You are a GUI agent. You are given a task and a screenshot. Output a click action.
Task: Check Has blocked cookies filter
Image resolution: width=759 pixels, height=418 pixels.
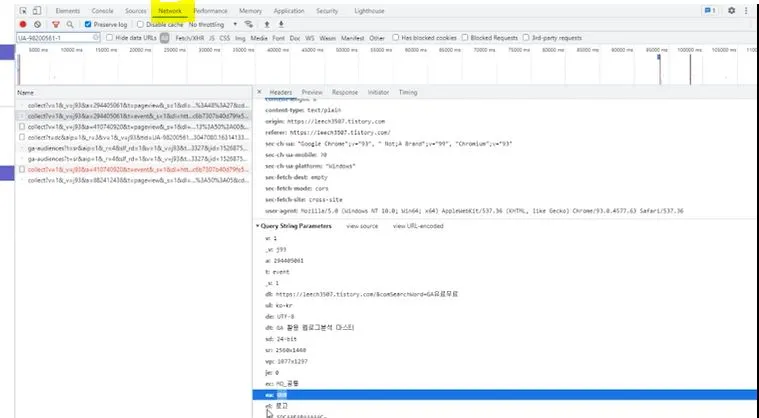click(x=396, y=37)
